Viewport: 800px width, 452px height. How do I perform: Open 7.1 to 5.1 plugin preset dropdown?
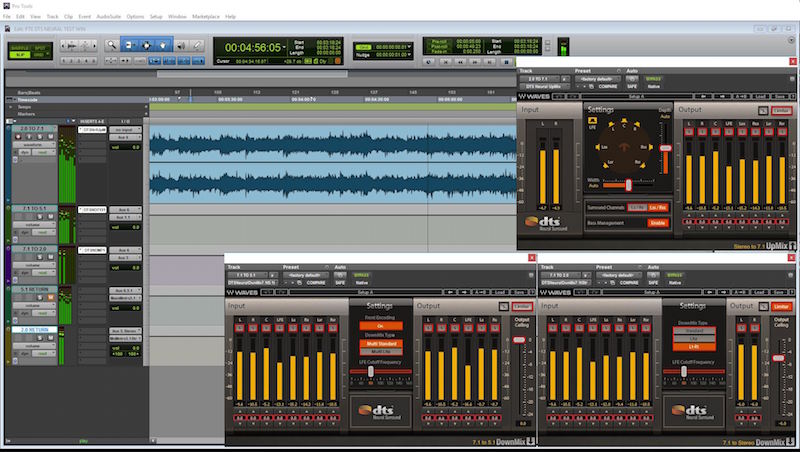tap(305, 275)
